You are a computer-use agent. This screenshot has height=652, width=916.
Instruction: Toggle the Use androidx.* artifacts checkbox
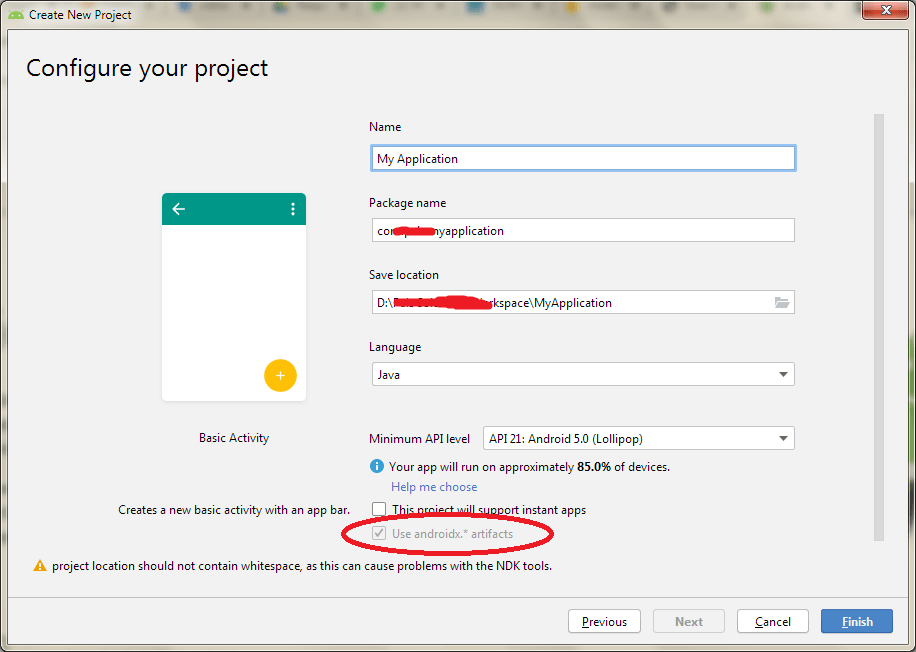click(x=379, y=533)
